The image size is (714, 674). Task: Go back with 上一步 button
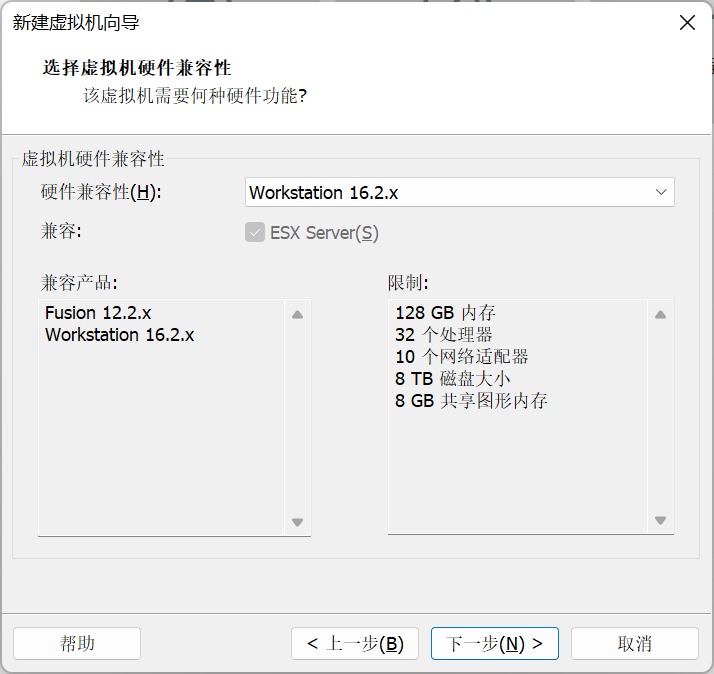click(355, 643)
